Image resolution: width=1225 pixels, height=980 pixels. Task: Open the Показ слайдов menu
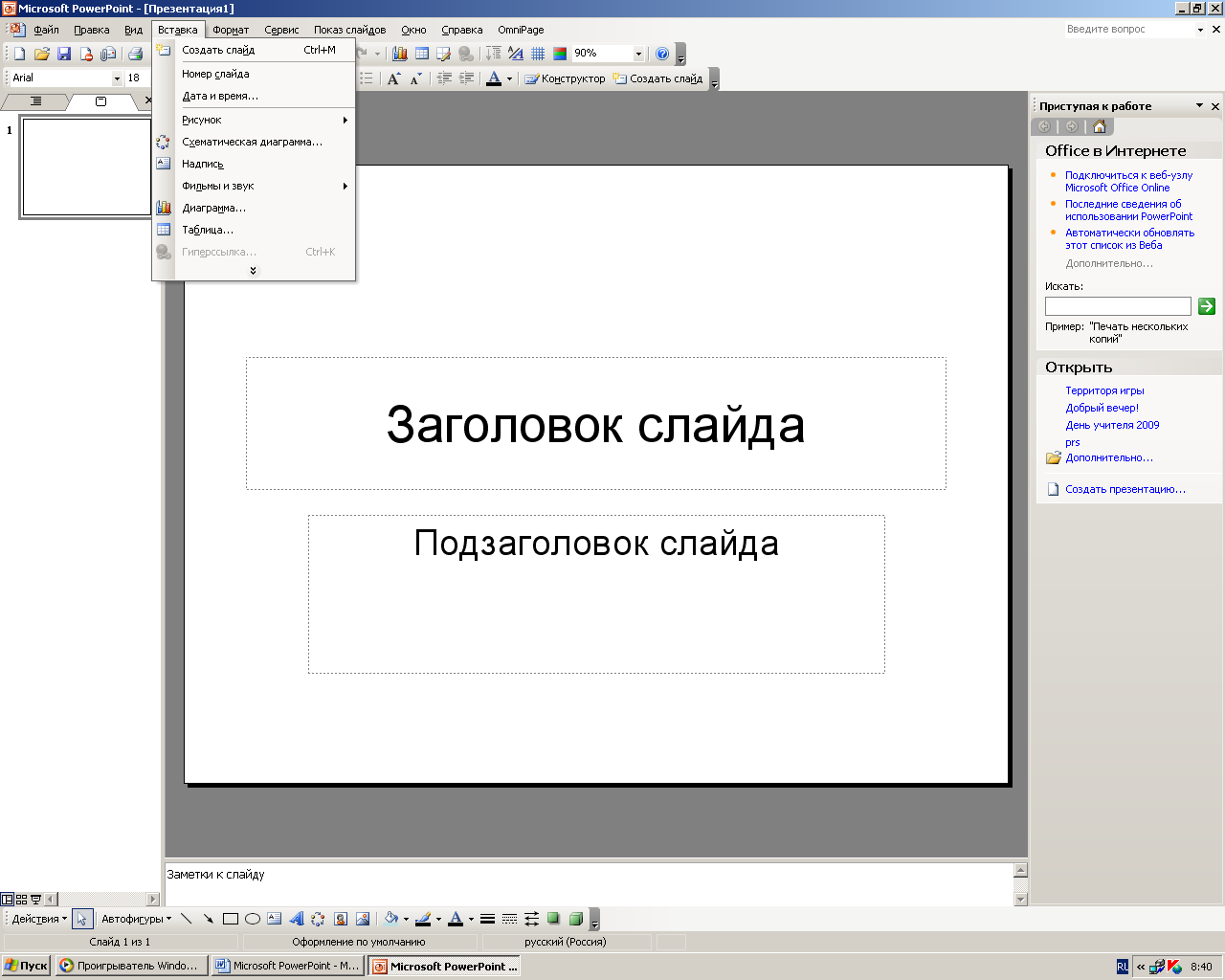tap(349, 30)
